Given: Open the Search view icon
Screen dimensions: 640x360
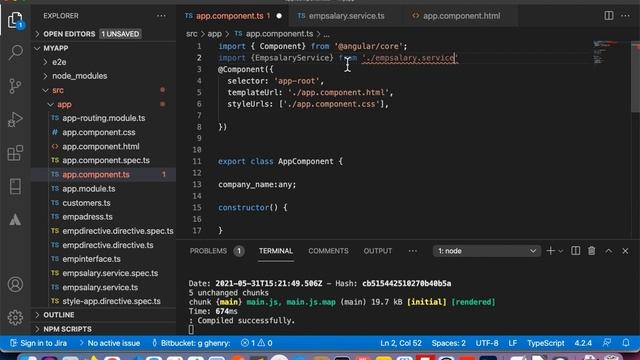Looking at the screenshot, I should coord(15,53).
